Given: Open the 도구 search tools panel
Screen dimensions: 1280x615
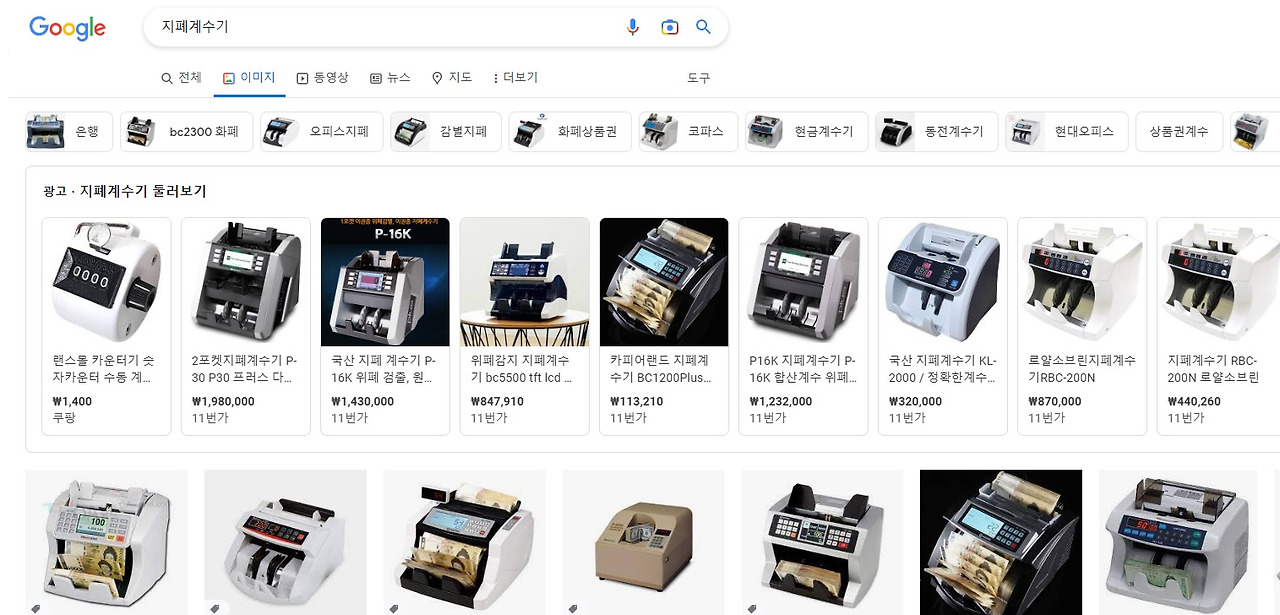Looking at the screenshot, I should click(698, 77).
